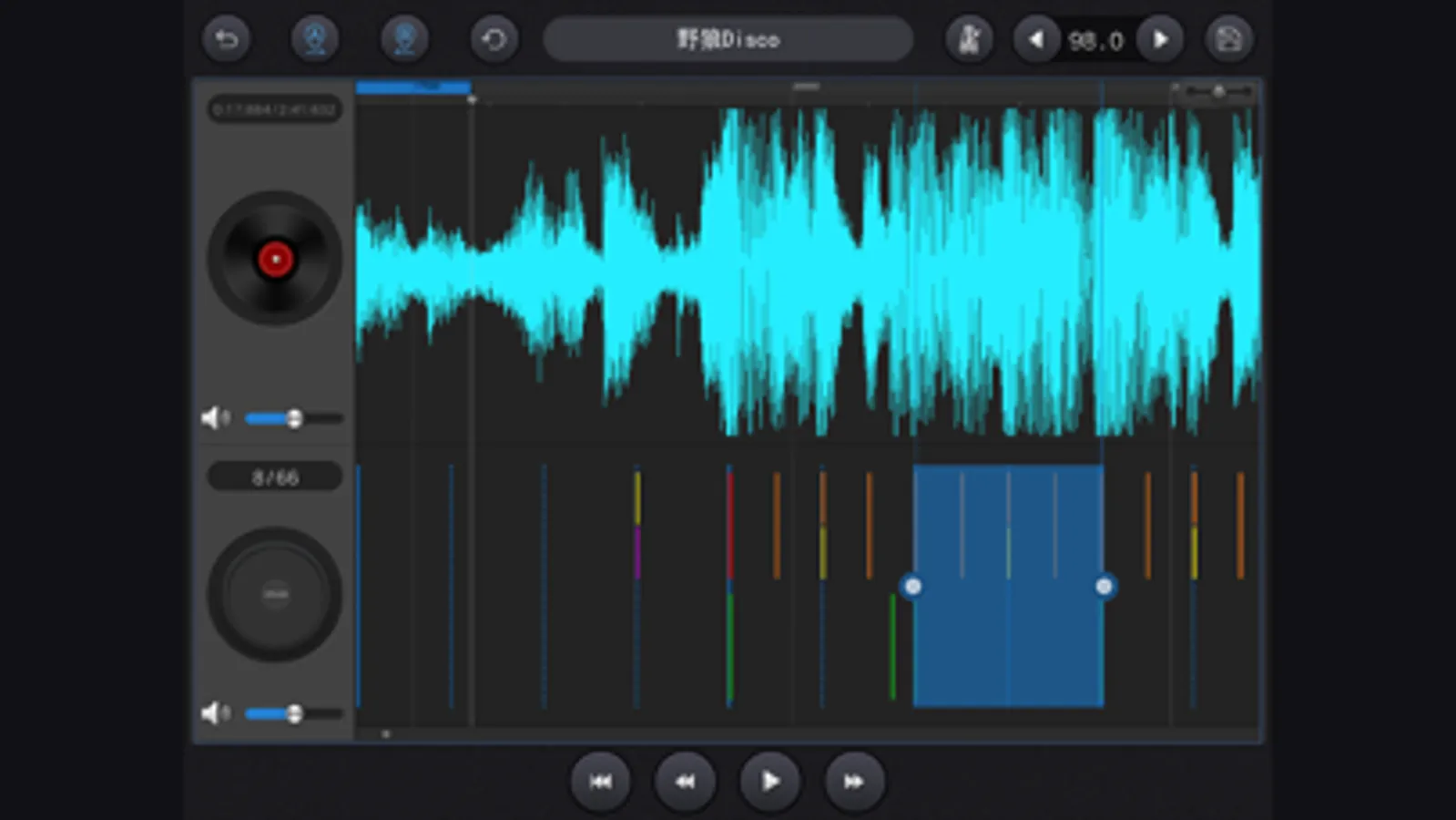Click inside the blue selected region
Viewport: 1456px width, 820px height.
pyautogui.click(x=1008, y=586)
